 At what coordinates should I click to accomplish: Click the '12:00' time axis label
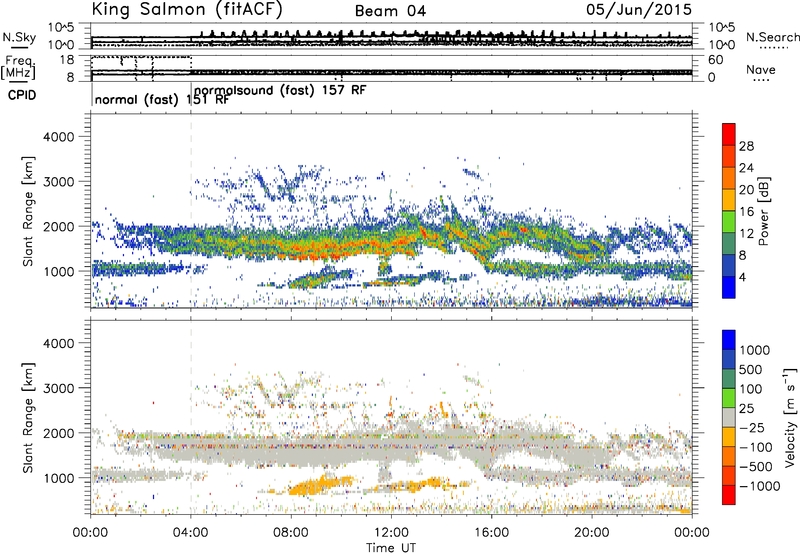coord(391,533)
